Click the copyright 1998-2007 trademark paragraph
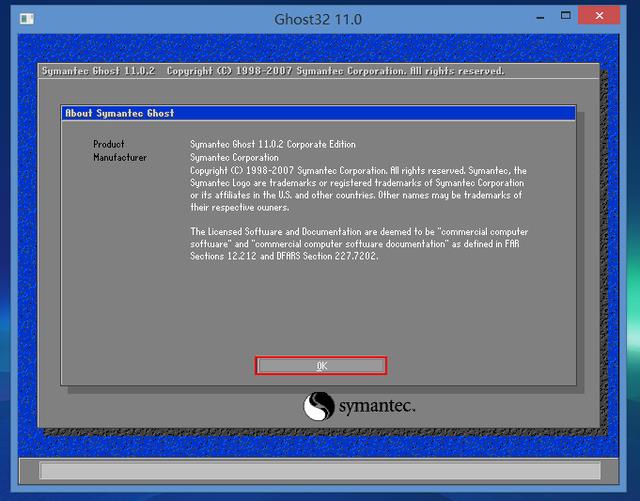640x501 pixels. point(358,189)
